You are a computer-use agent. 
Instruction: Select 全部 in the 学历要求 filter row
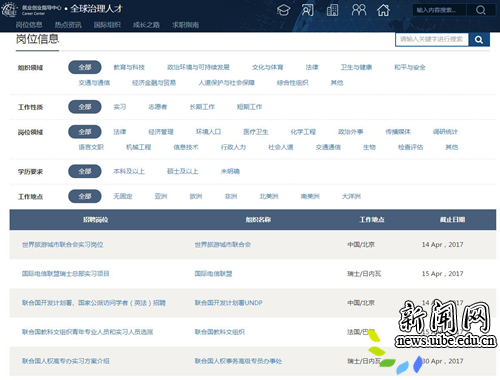(x=85, y=171)
